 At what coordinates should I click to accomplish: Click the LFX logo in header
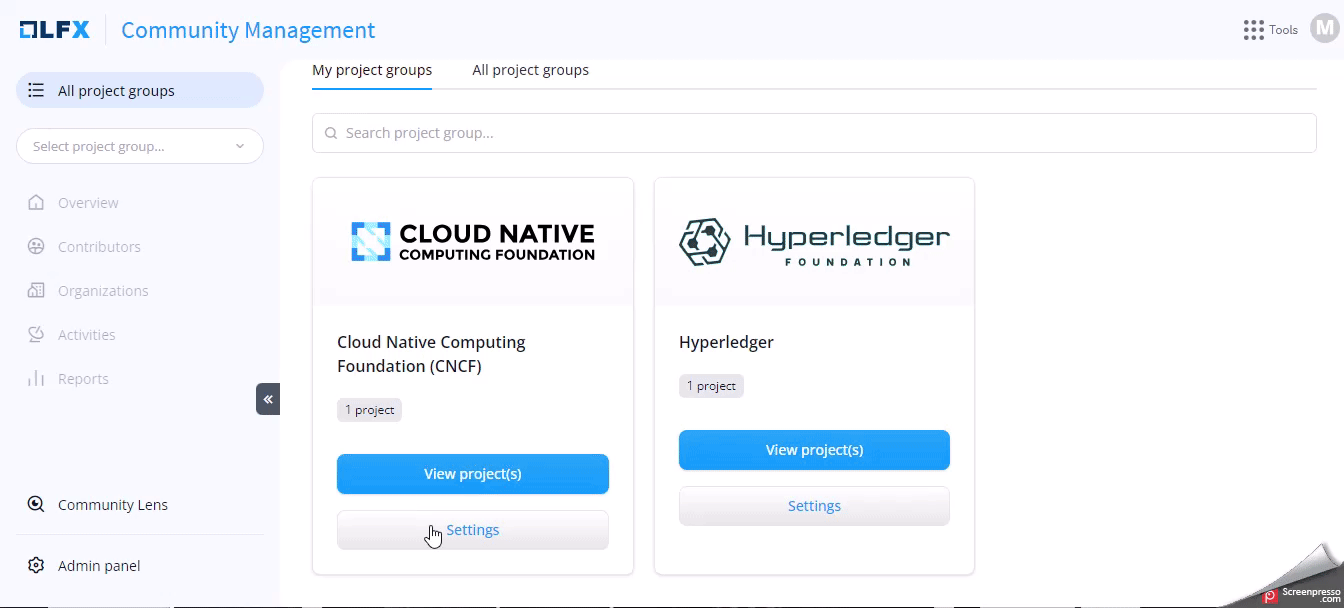tap(55, 30)
